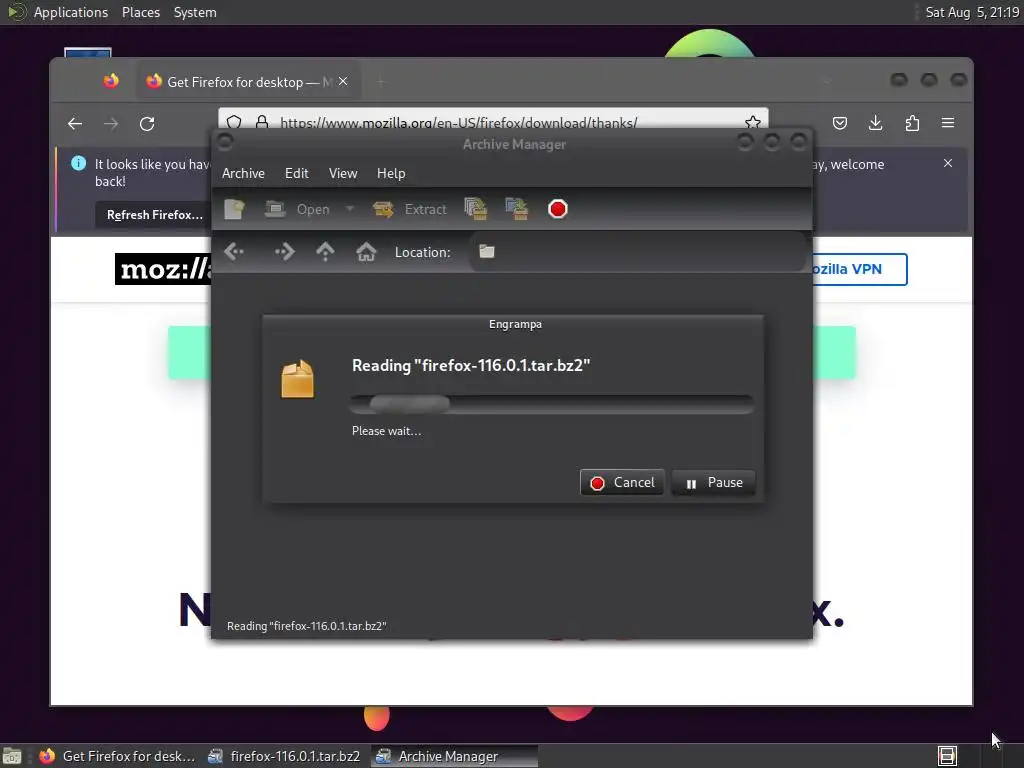The height and width of the screenshot is (768, 1024).
Task: Click the Firefox forward navigation arrow
Action: tap(111, 123)
